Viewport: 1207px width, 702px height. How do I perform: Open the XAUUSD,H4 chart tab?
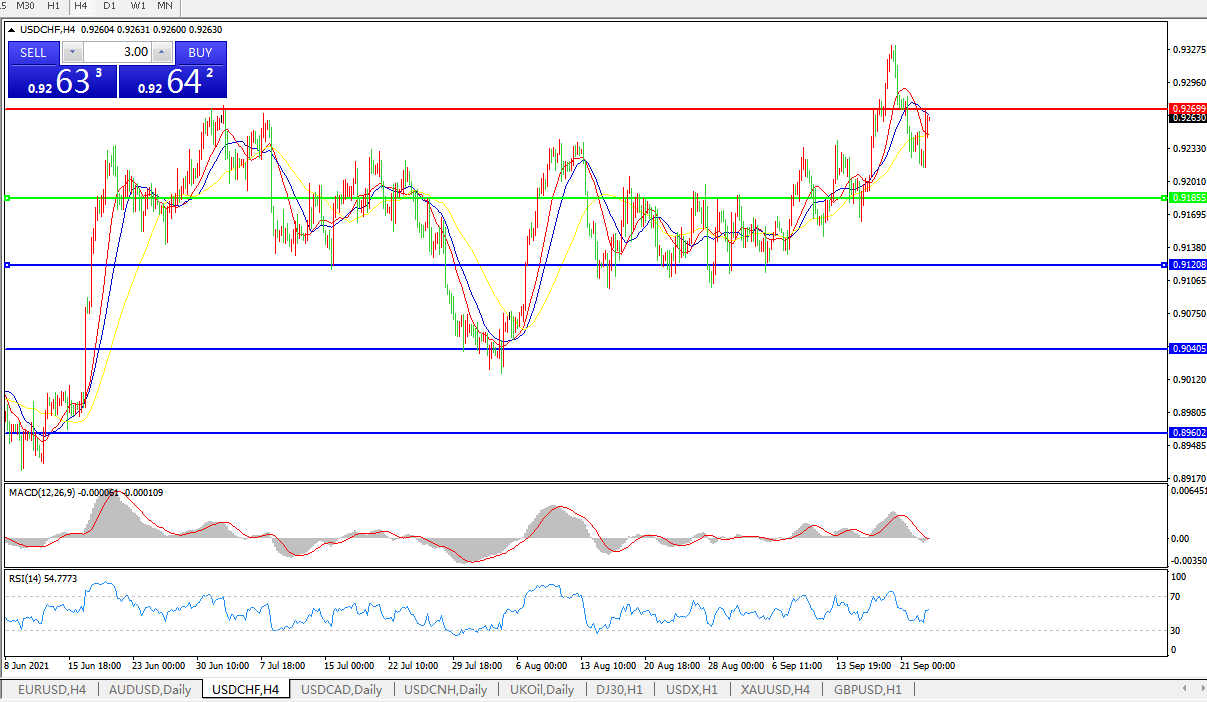[x=776, y=689]
